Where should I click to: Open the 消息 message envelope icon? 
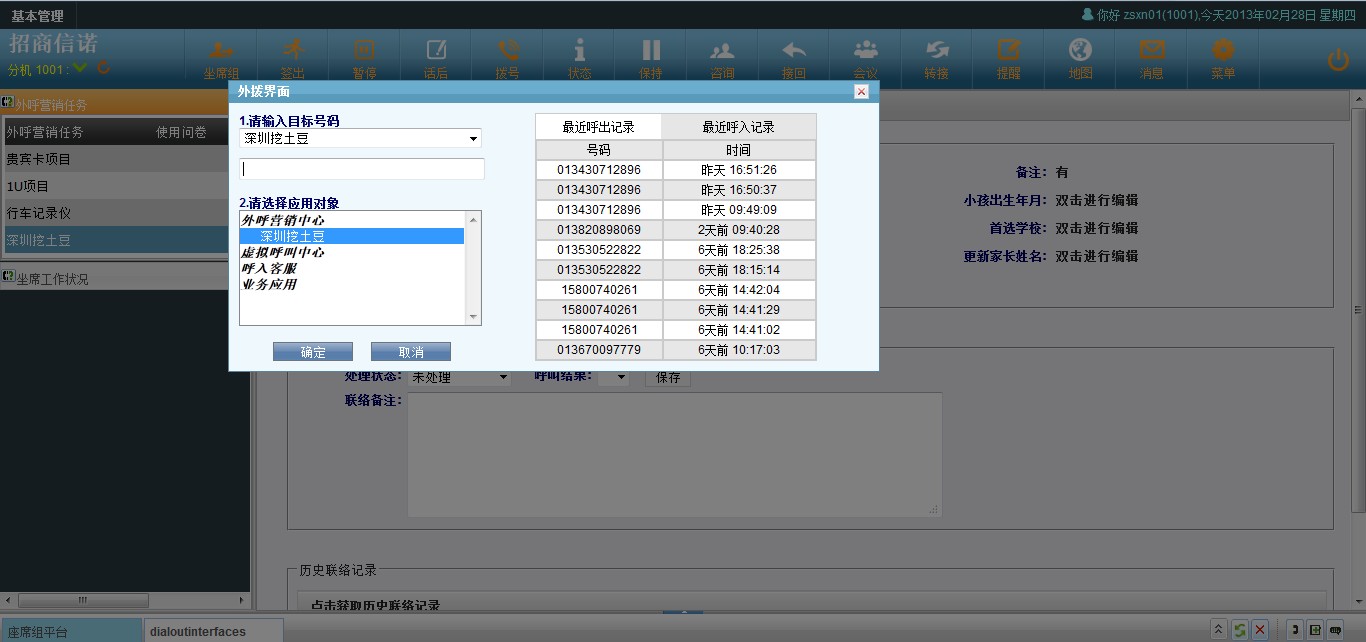(1152, 57)
